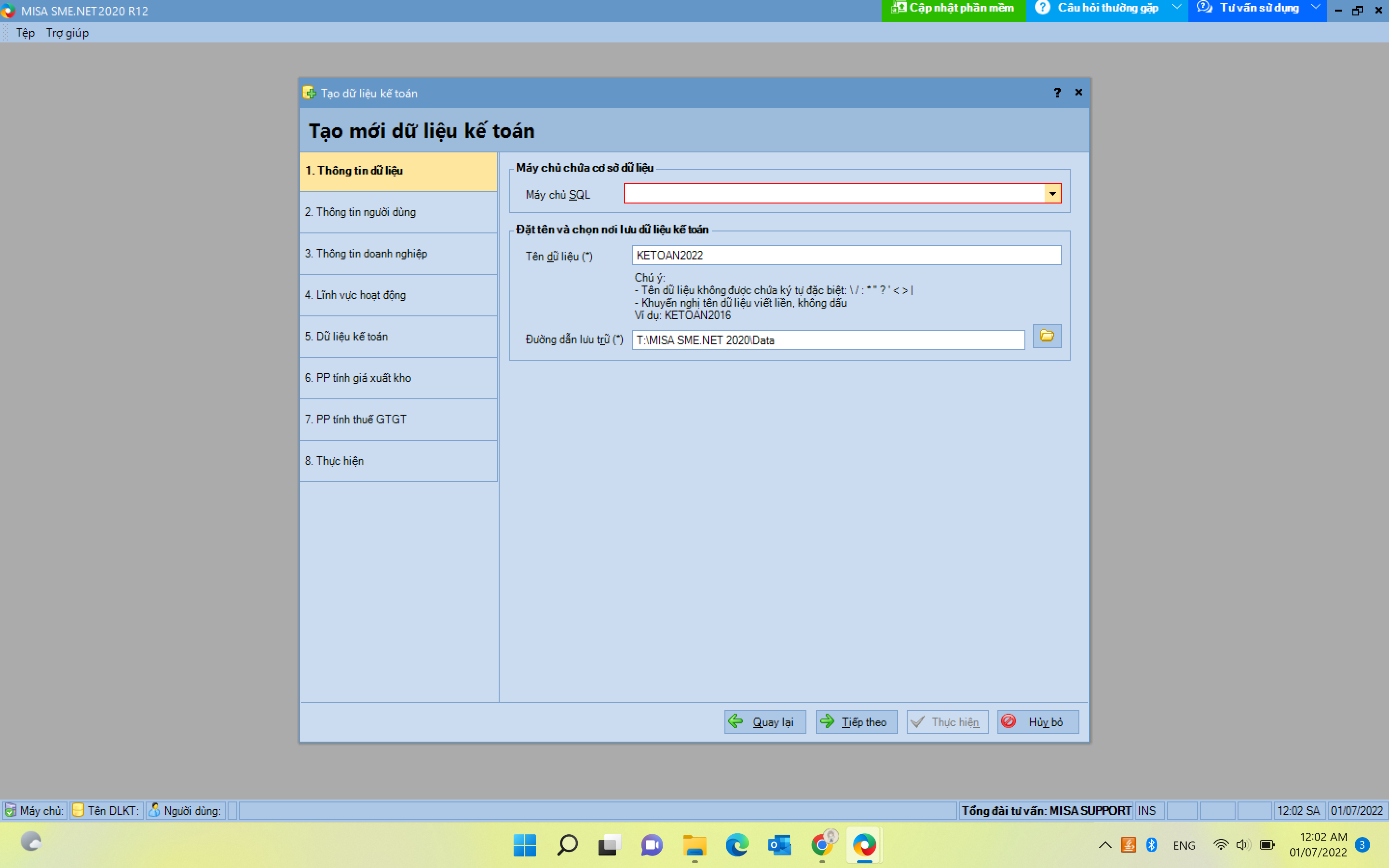Screen dimensions: 1389x868
Task: Click the MISA SME.NET taskbar icon
Action: pyautogui.click(x=864, y=845)
